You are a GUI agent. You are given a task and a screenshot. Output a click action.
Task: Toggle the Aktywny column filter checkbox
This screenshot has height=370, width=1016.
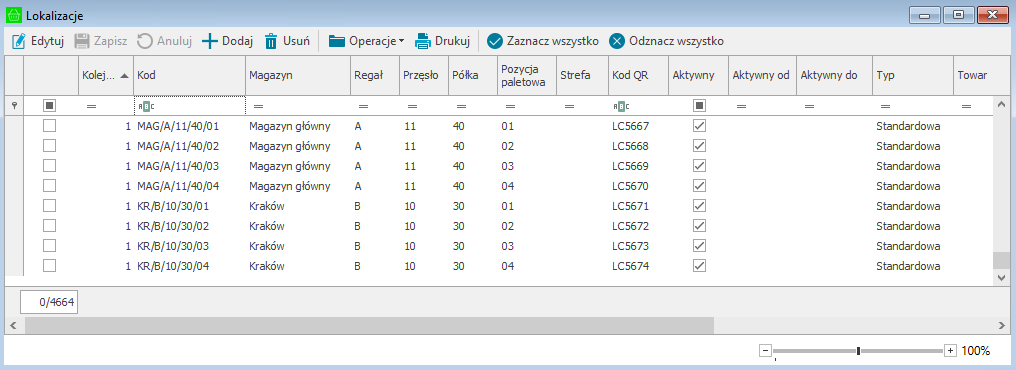coord(699,105)
